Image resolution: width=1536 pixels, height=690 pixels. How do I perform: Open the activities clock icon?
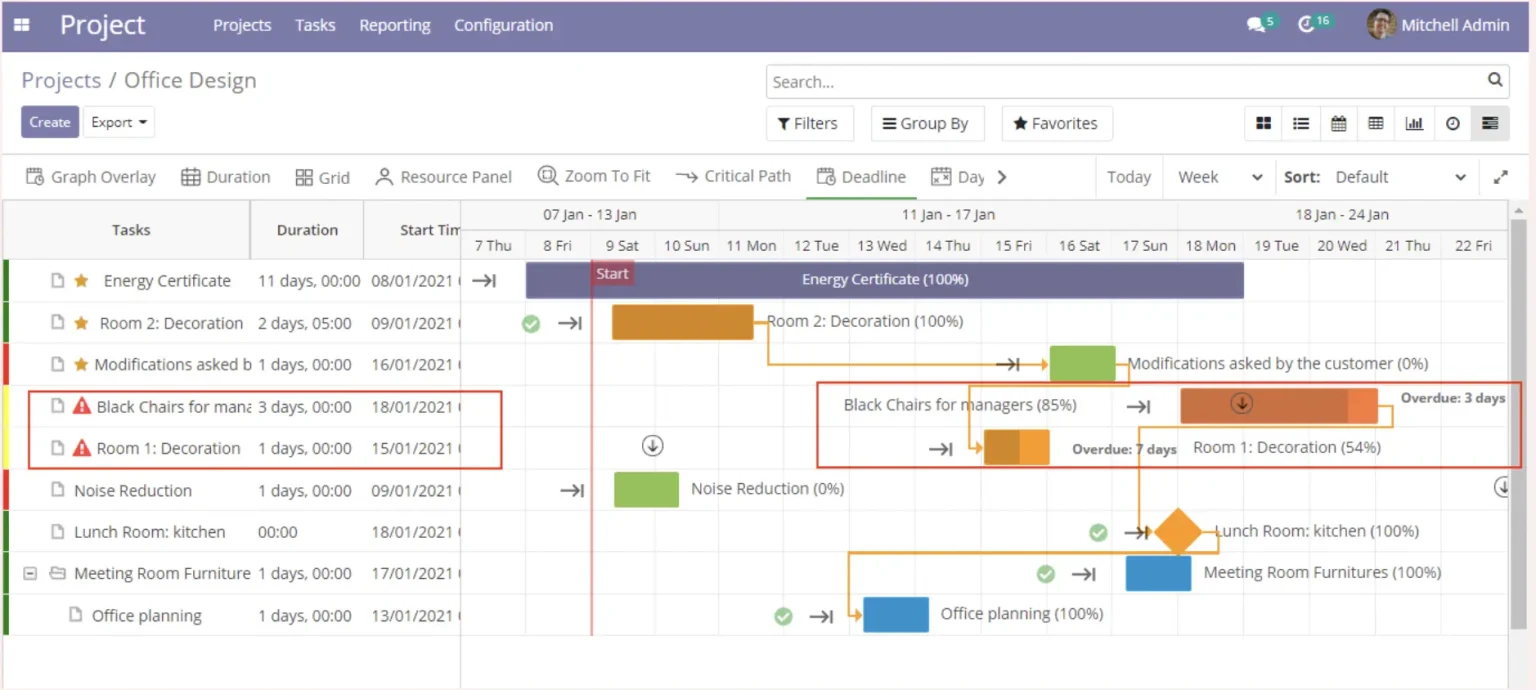1306,25
